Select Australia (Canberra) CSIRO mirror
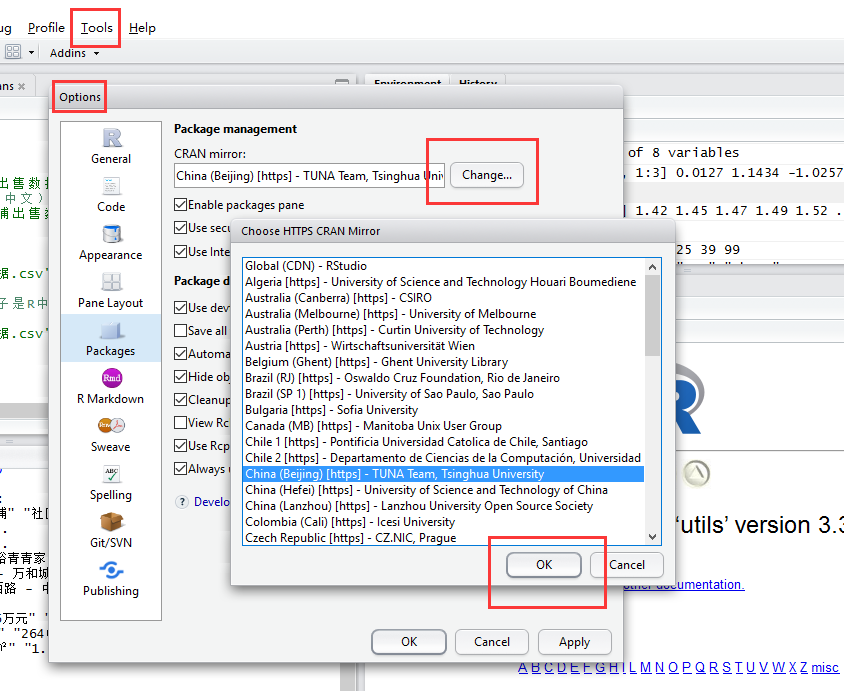Screen dimensions: 844x691 coord(443,298)
